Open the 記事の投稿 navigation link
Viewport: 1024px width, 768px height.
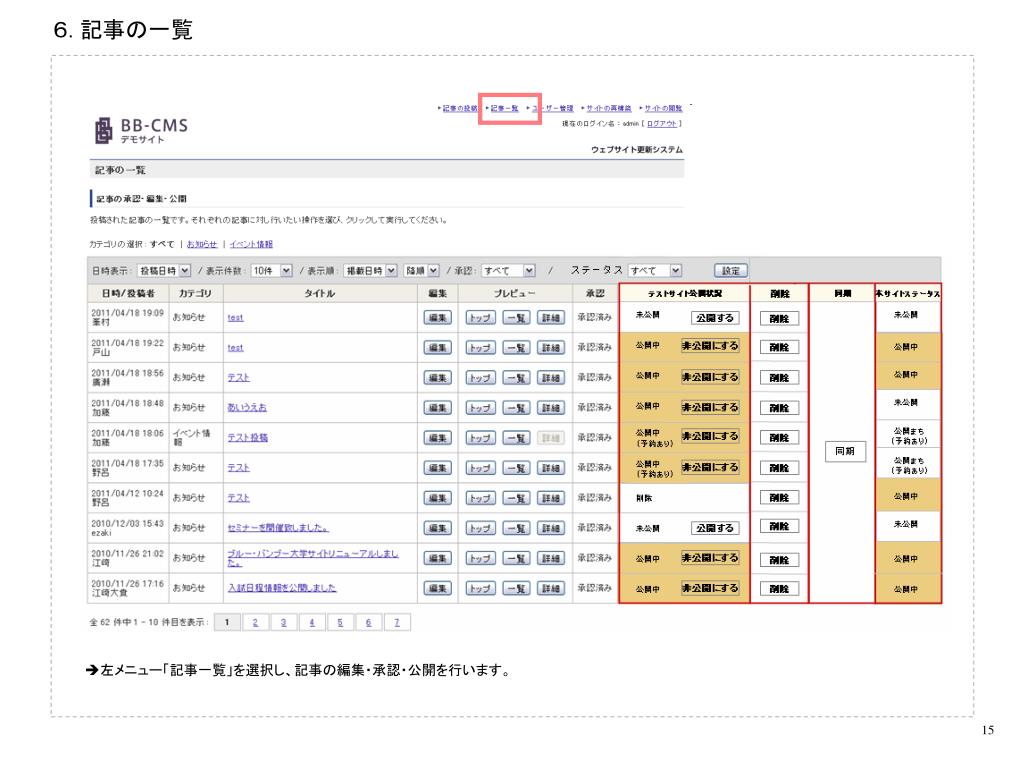click(459, 108)
